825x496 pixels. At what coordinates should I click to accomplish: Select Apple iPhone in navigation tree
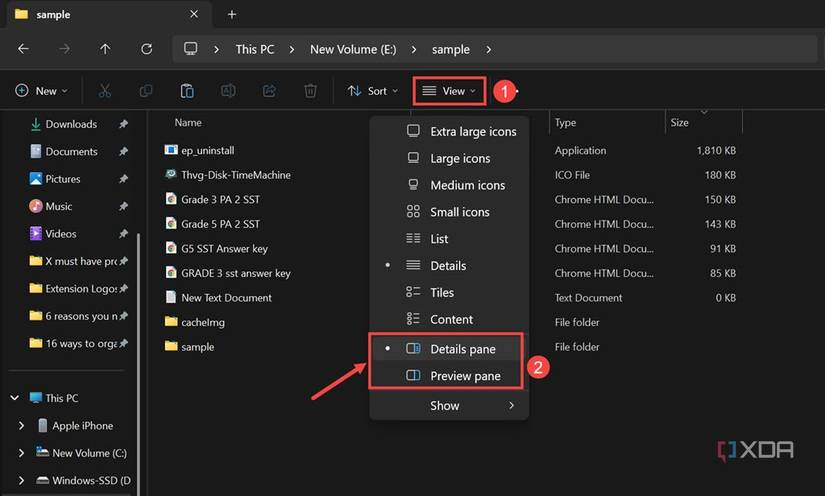82,426
